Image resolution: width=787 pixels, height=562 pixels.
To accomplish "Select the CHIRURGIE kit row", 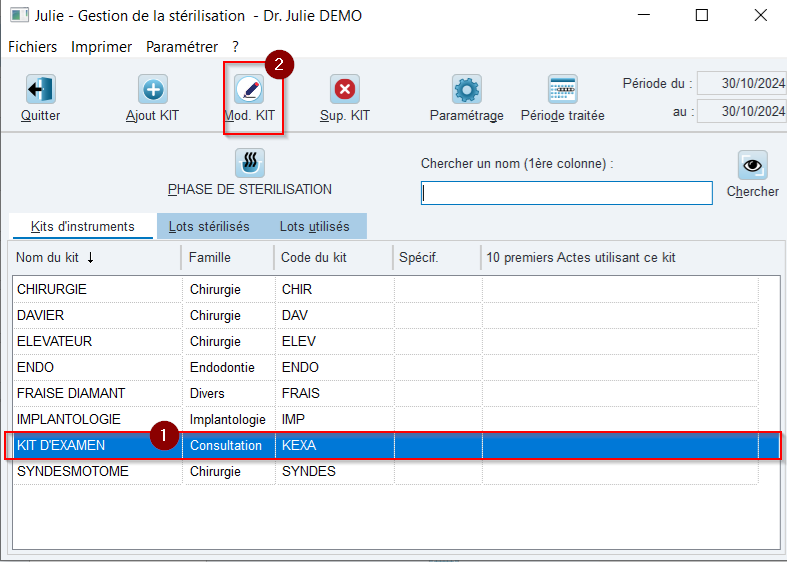I will [385, 289].
